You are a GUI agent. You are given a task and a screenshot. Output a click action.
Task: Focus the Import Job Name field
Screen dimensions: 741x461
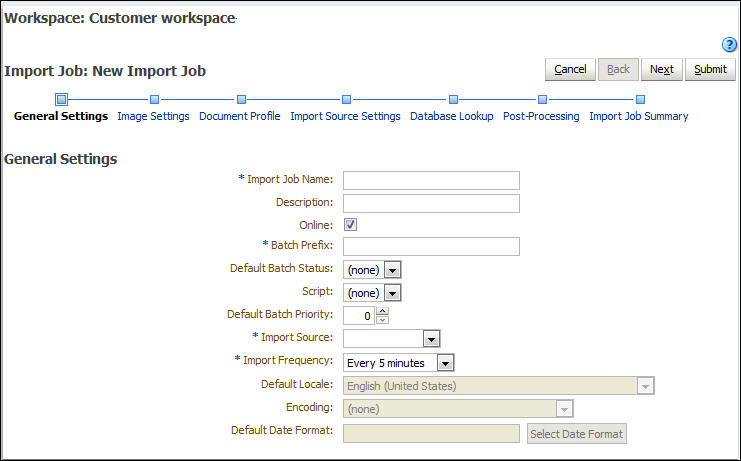click(x=431, y=180)
